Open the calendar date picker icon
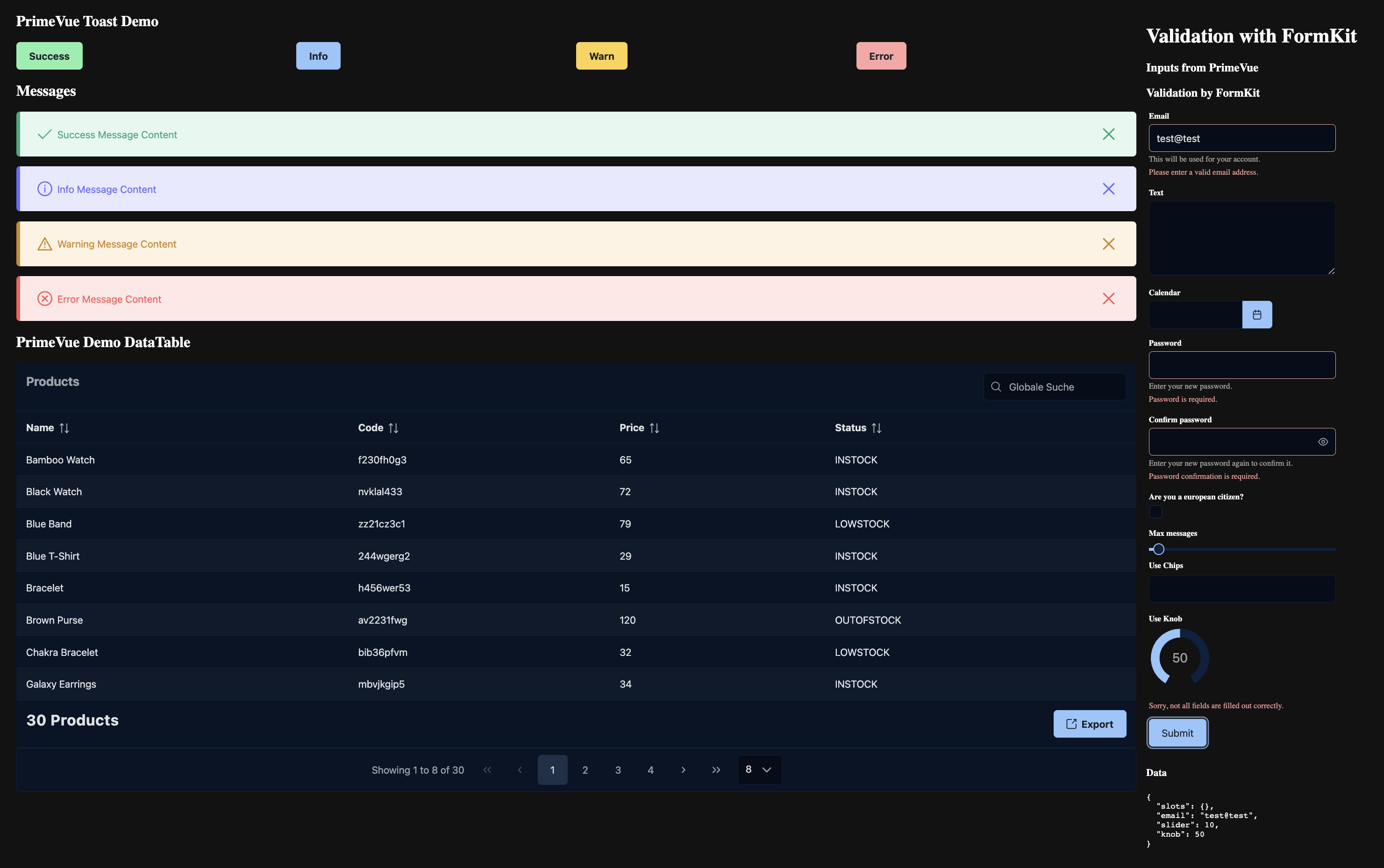The width and height of the screenshot is (1384, 868). tap(1256, 314)
